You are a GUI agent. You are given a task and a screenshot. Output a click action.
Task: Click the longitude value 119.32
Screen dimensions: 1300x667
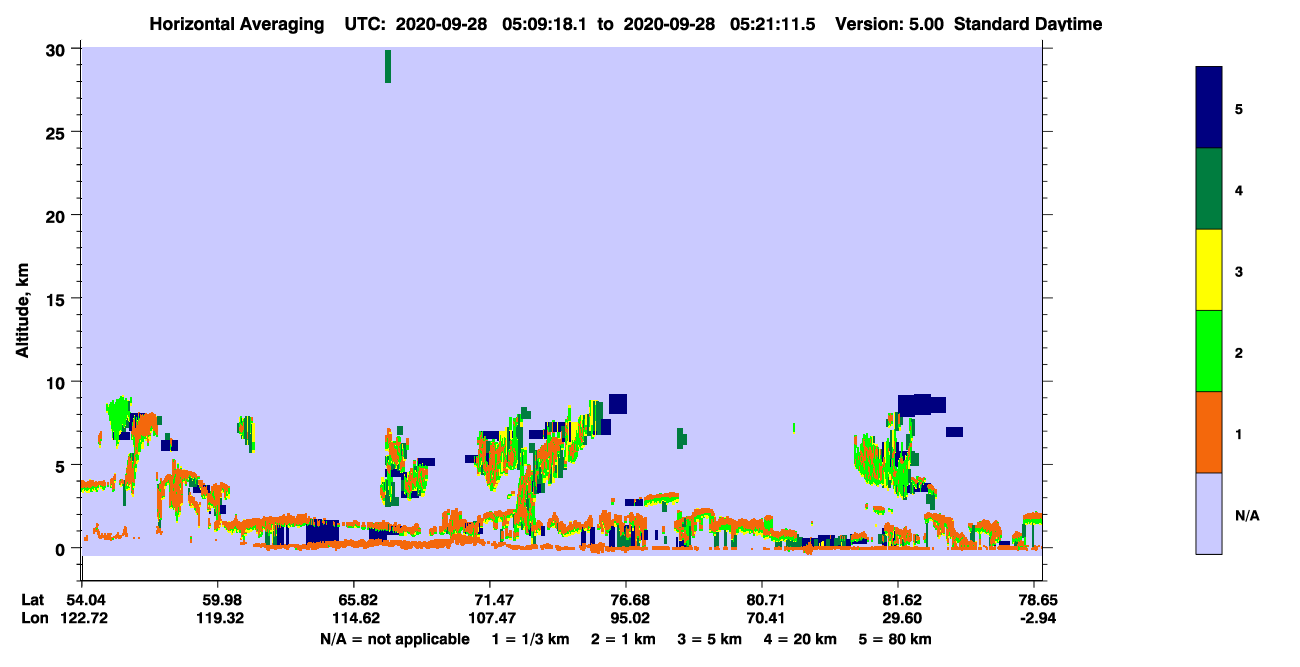pyautogui.click(x=218, y=618)
